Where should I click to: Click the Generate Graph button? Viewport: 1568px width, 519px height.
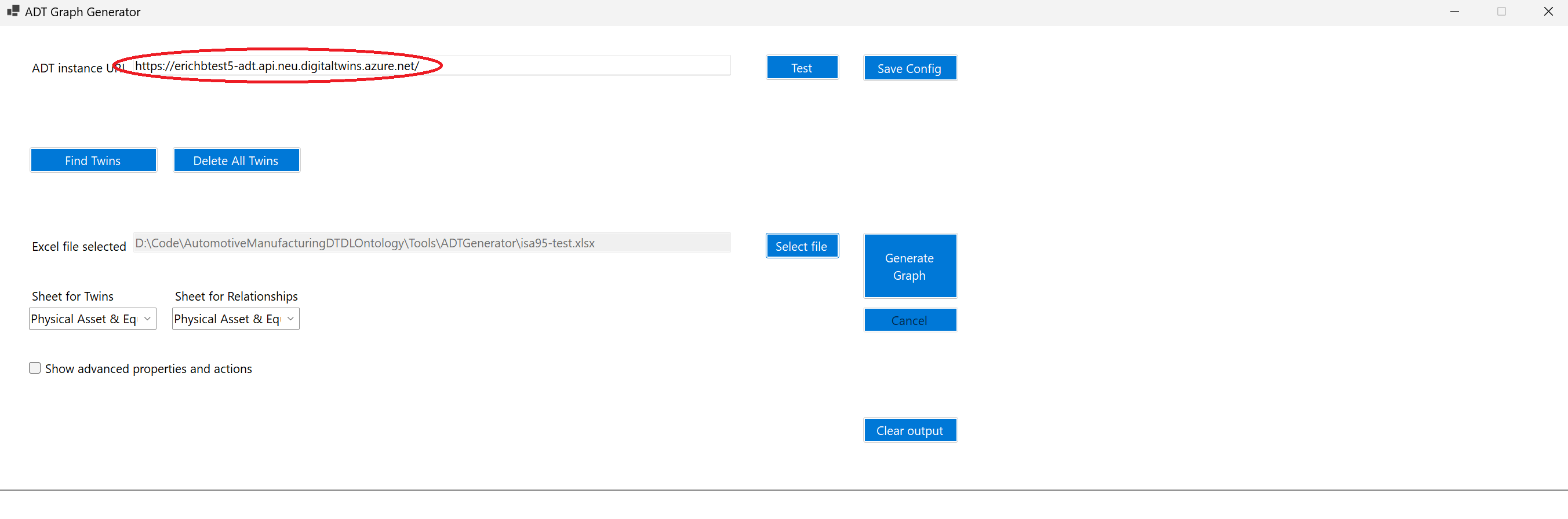[x=909, y=266]
